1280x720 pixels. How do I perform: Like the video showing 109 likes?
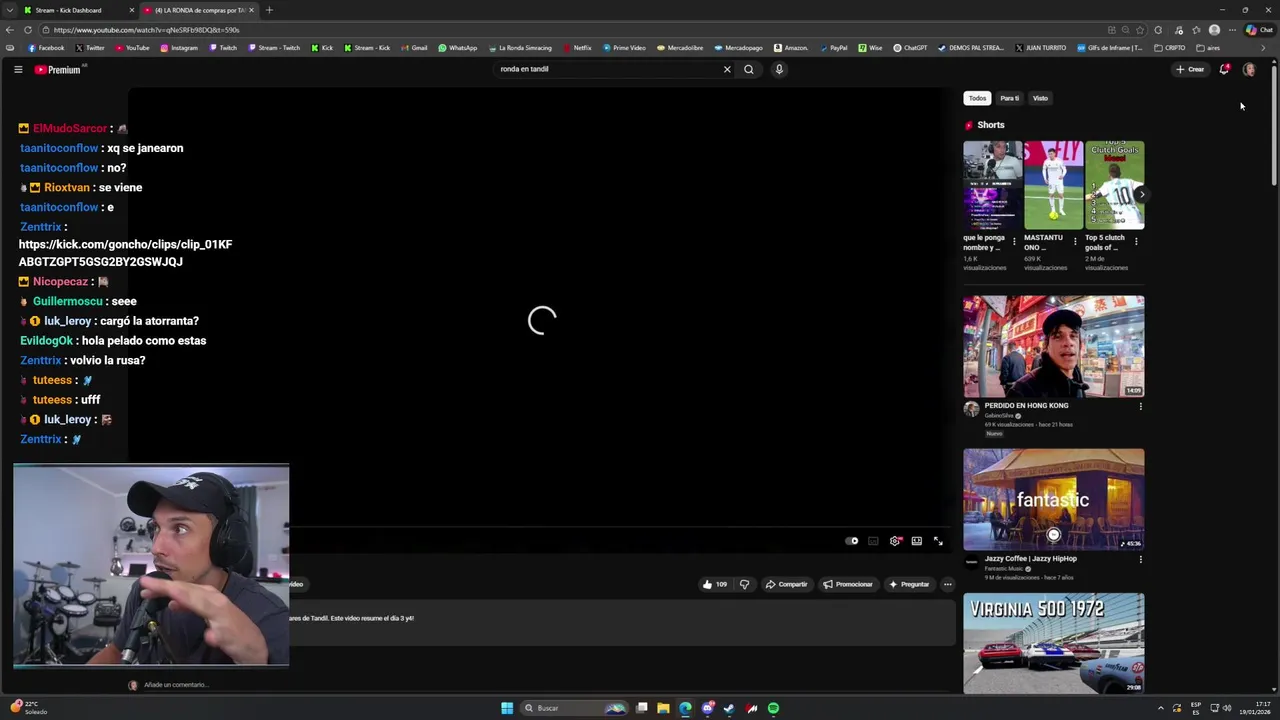[714, 584]
